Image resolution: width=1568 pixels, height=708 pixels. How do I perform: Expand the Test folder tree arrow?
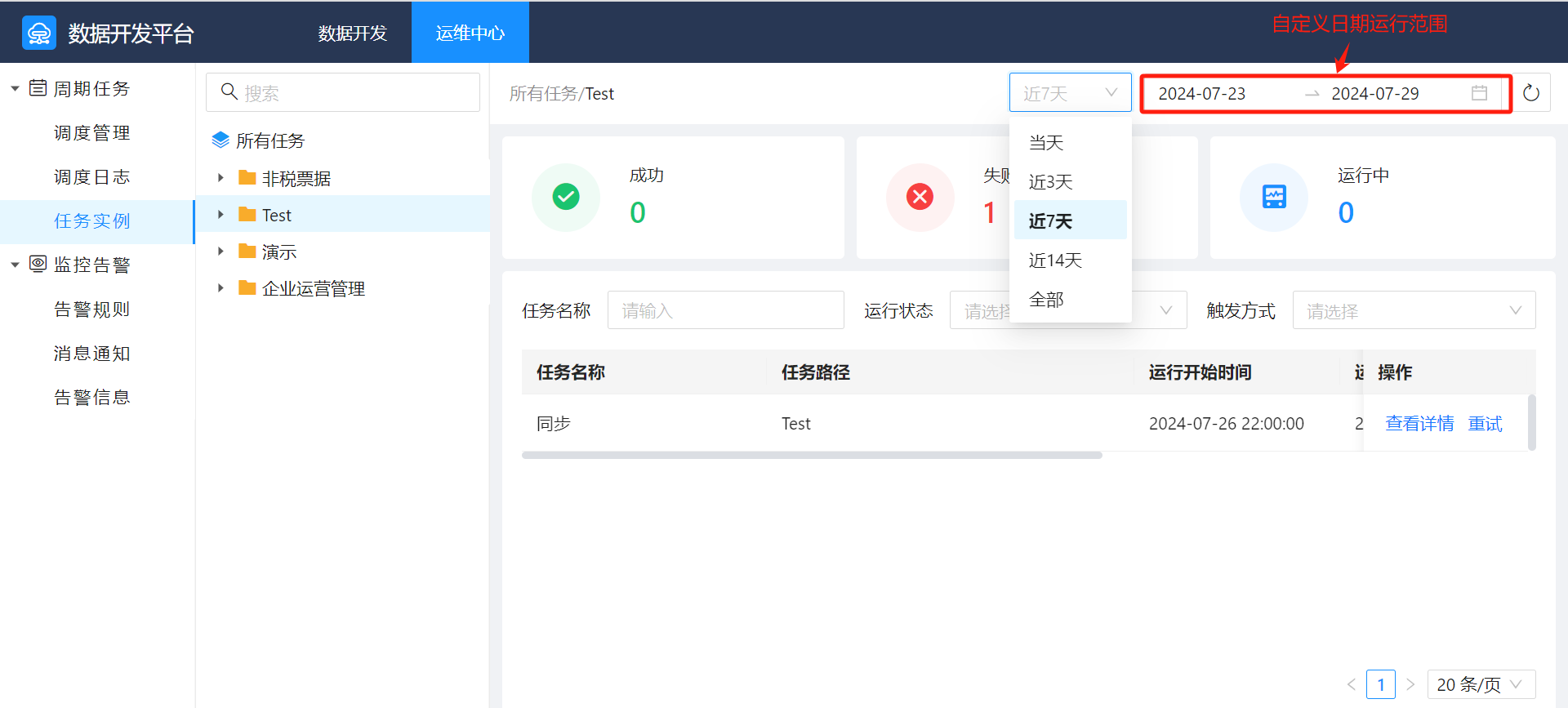[220, 215]
